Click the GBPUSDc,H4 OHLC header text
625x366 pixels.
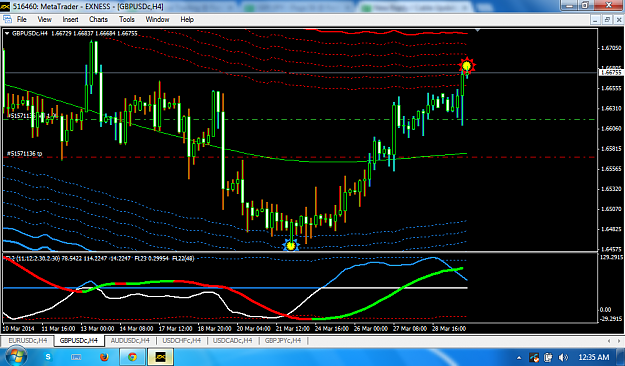pos(75,33)
